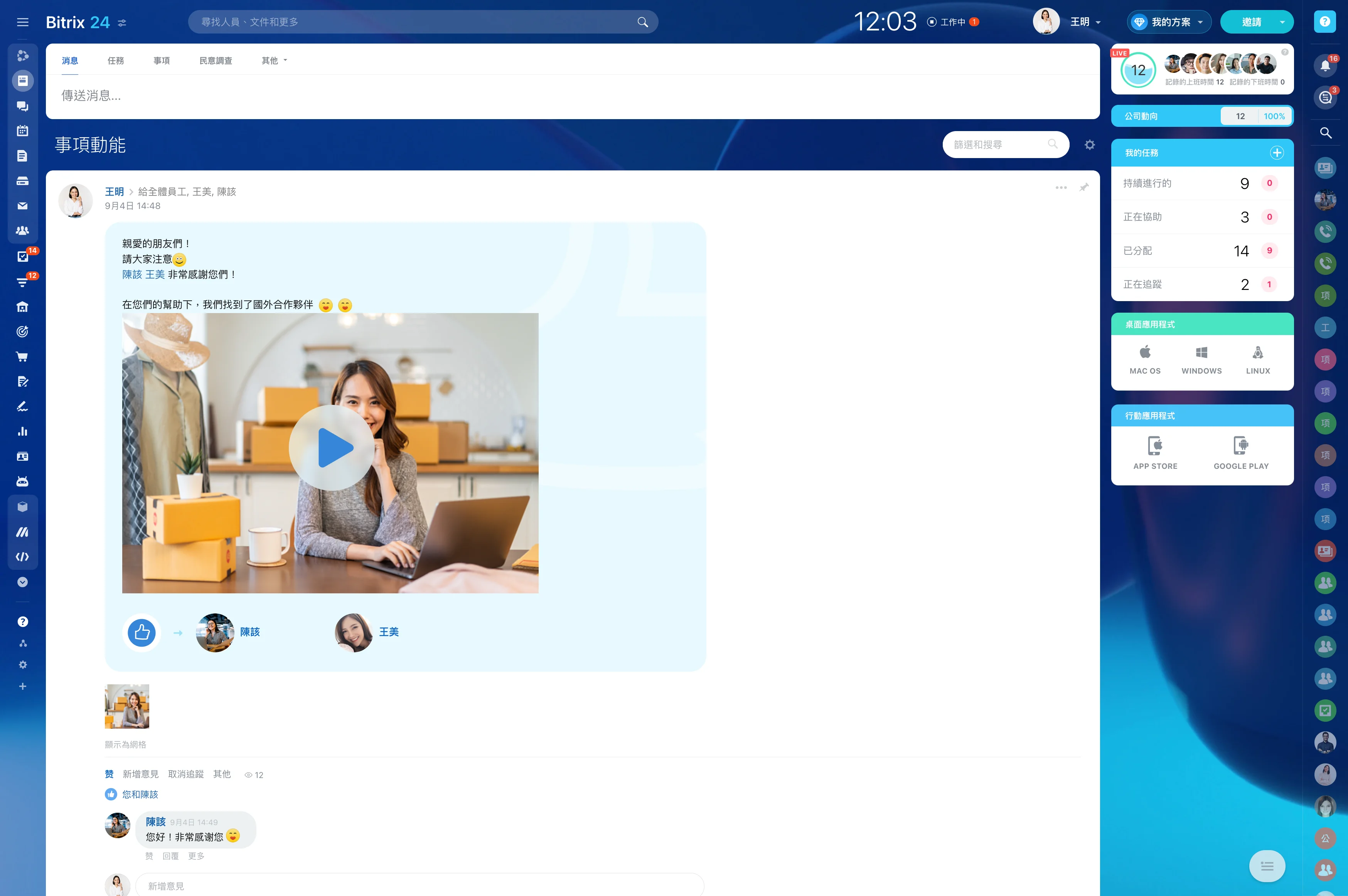
Task: Play the video in the post
Action: tap(332, 448)
